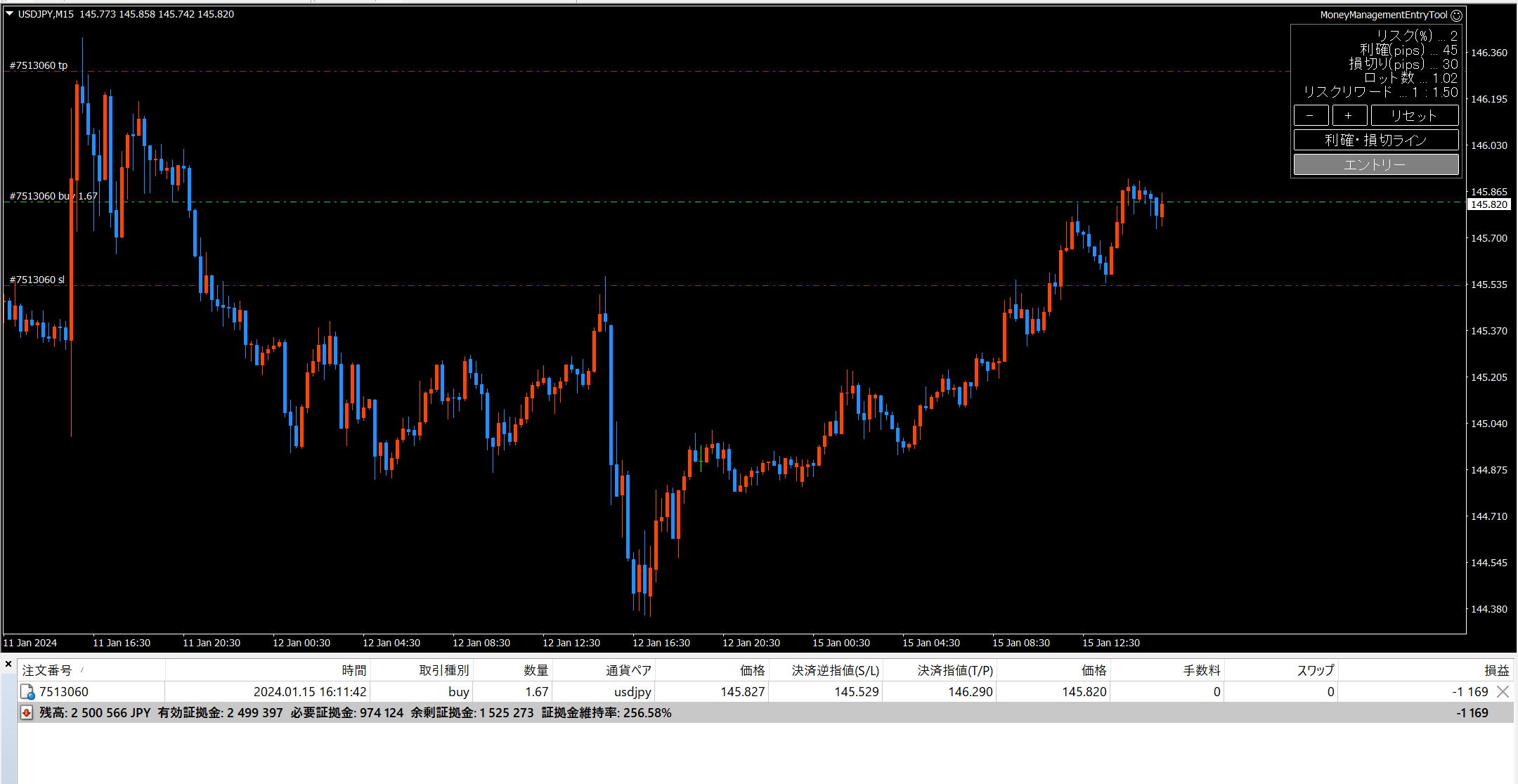The height and width of the screenshot is (784, 1518).
Task: Select the #7513060 tp line label
Action: point(39,65)
